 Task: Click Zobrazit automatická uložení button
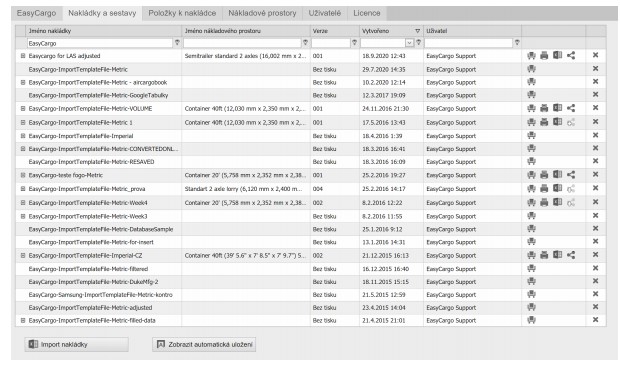click(x=204, y=344)
